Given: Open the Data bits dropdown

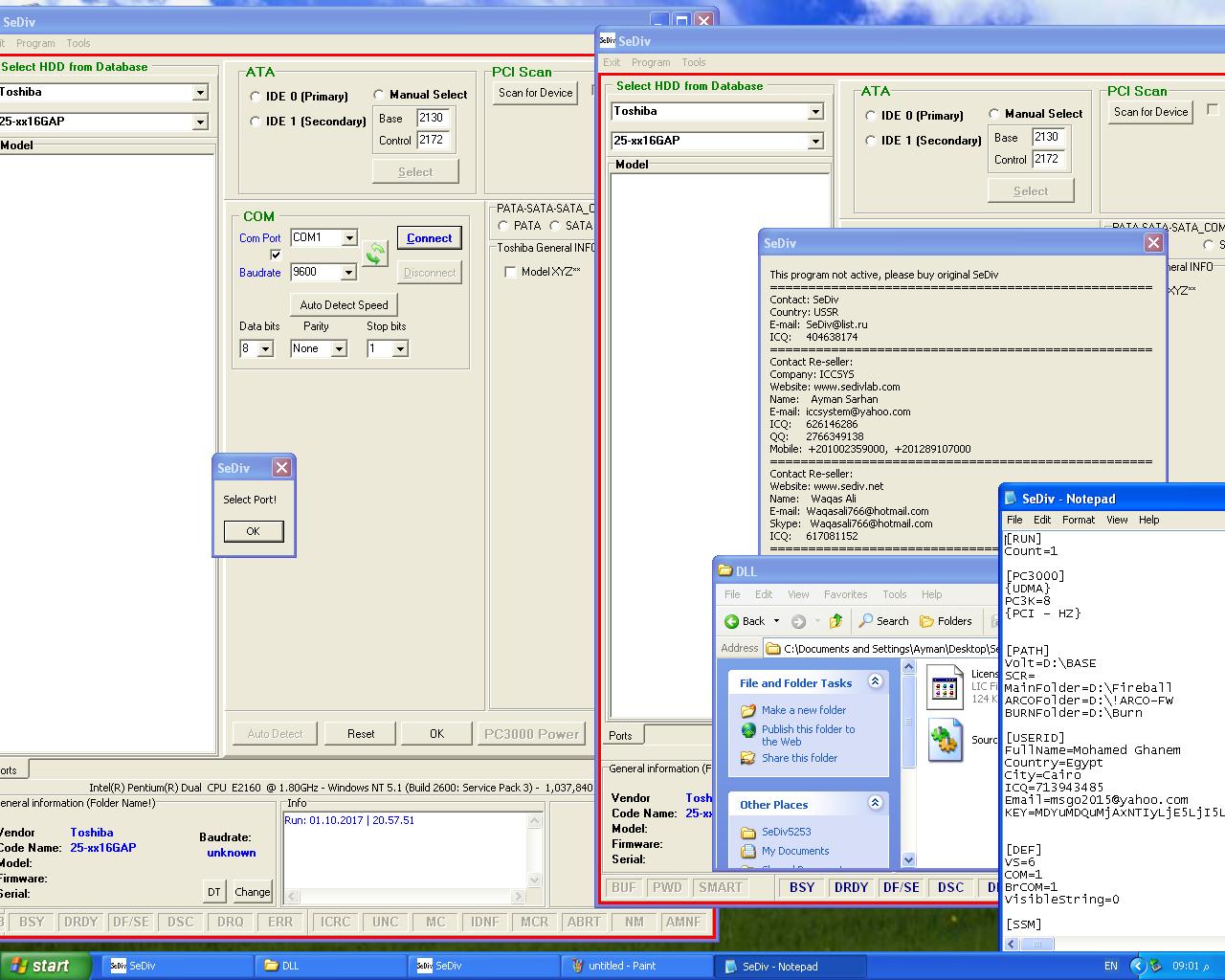Looking at the screenshot, I should (x=265, y=349).
